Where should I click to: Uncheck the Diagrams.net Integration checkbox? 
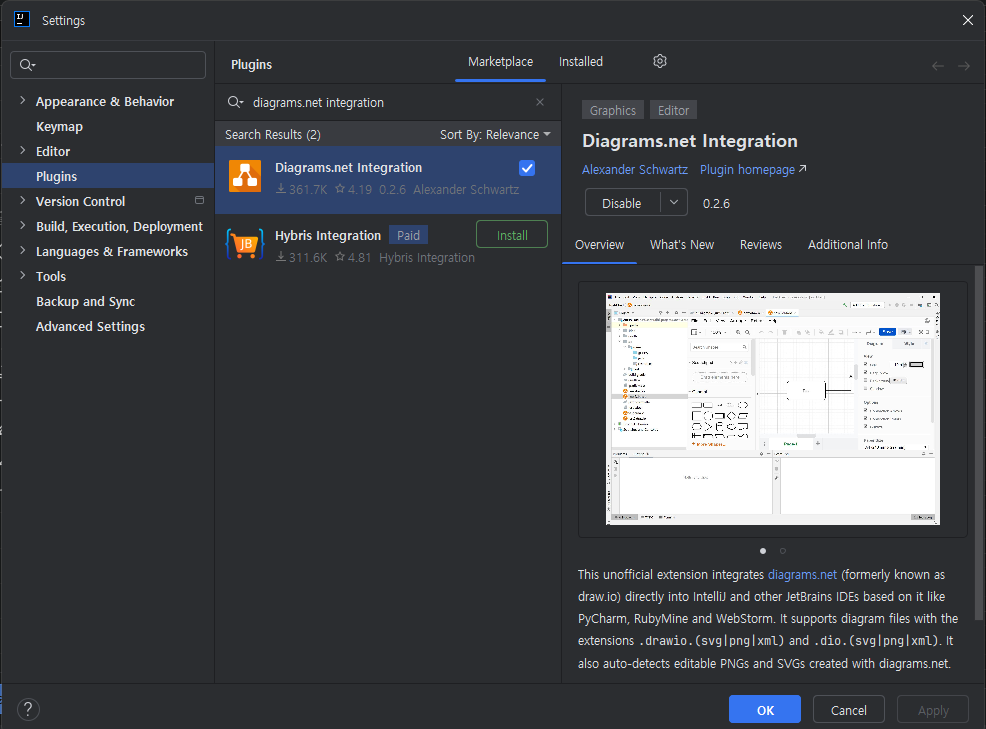pyautogui.click(x=527, y=168)
